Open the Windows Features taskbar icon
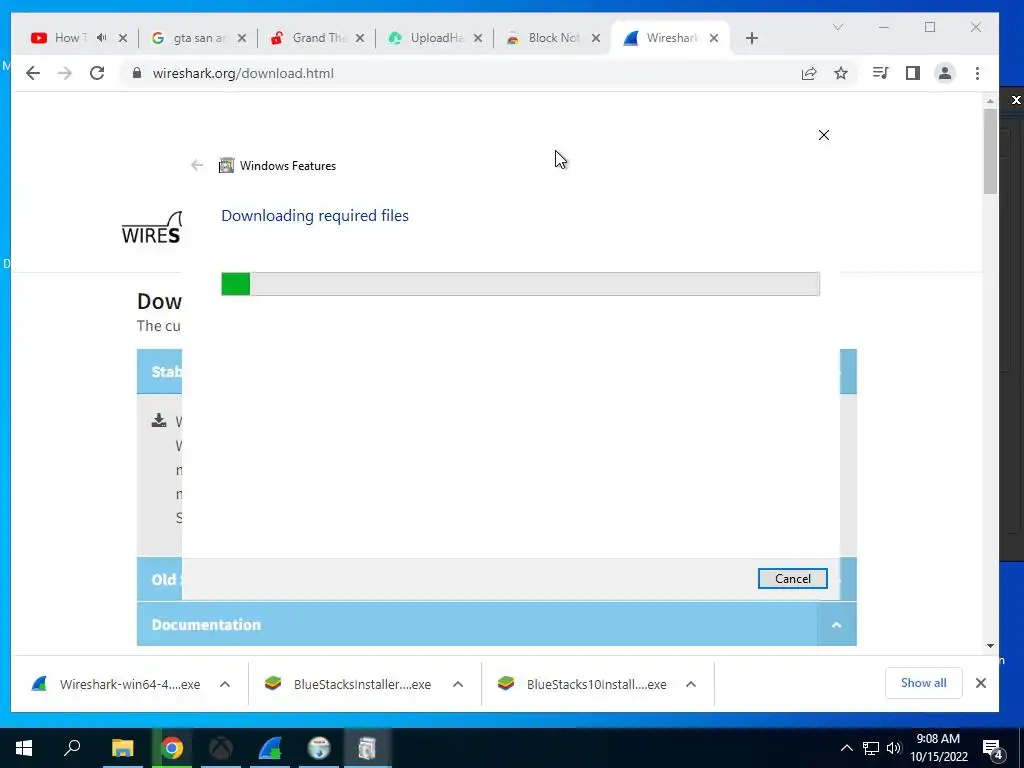The width and height of the screenshot is (1024, 768). pos(368,748)
